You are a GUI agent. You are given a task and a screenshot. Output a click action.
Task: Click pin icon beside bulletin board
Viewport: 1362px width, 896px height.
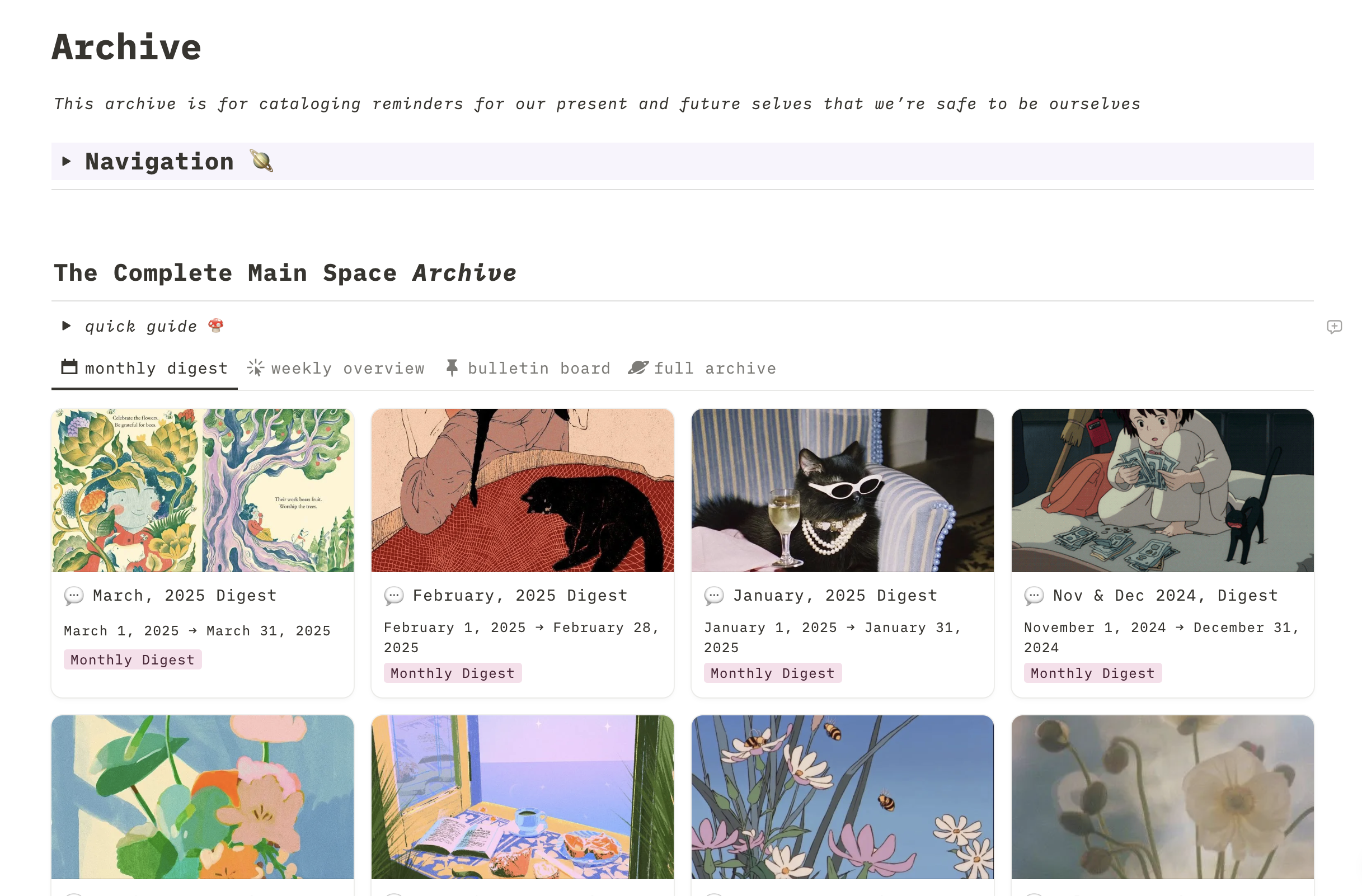(452, 368)
